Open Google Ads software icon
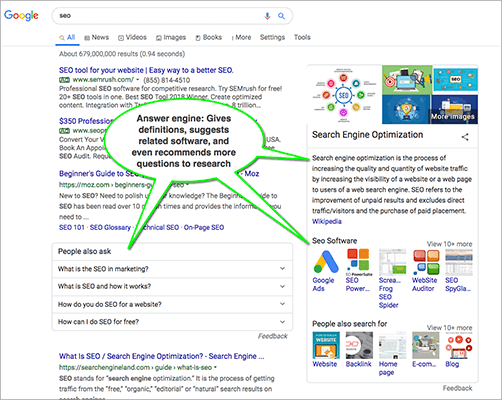Screen dimensions: 502x400 [x=326, y=261]
